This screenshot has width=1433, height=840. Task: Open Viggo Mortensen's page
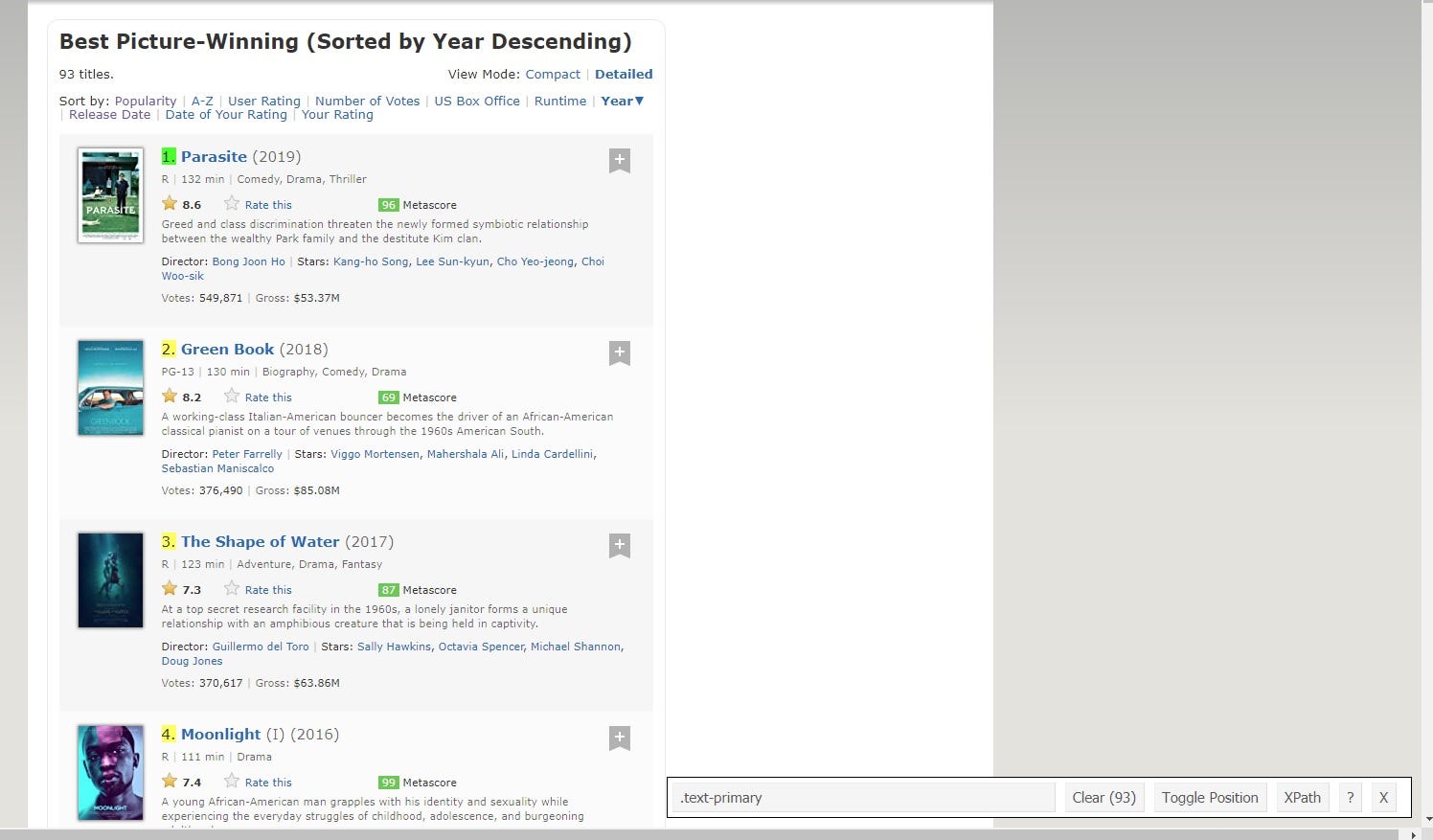(375, 454)
